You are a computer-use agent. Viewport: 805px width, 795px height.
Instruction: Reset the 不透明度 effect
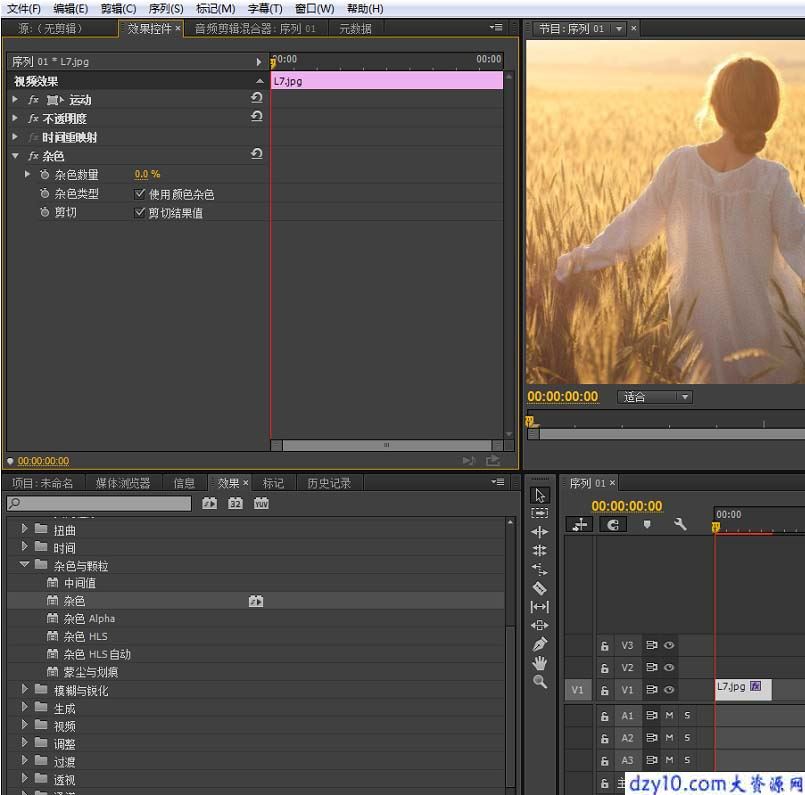(256, 117)
